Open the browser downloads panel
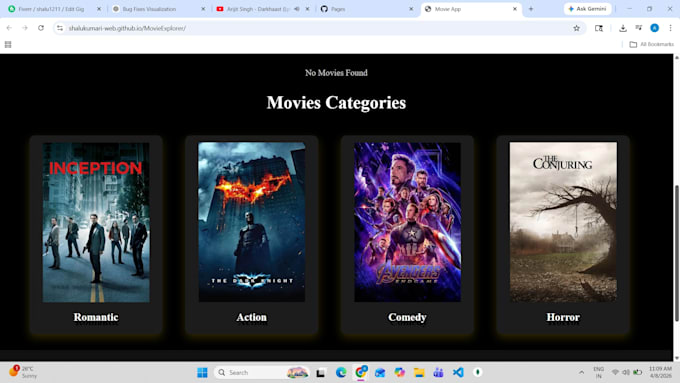Image resolution: width=680 pixels, height=383 pixels. point(623,28)
